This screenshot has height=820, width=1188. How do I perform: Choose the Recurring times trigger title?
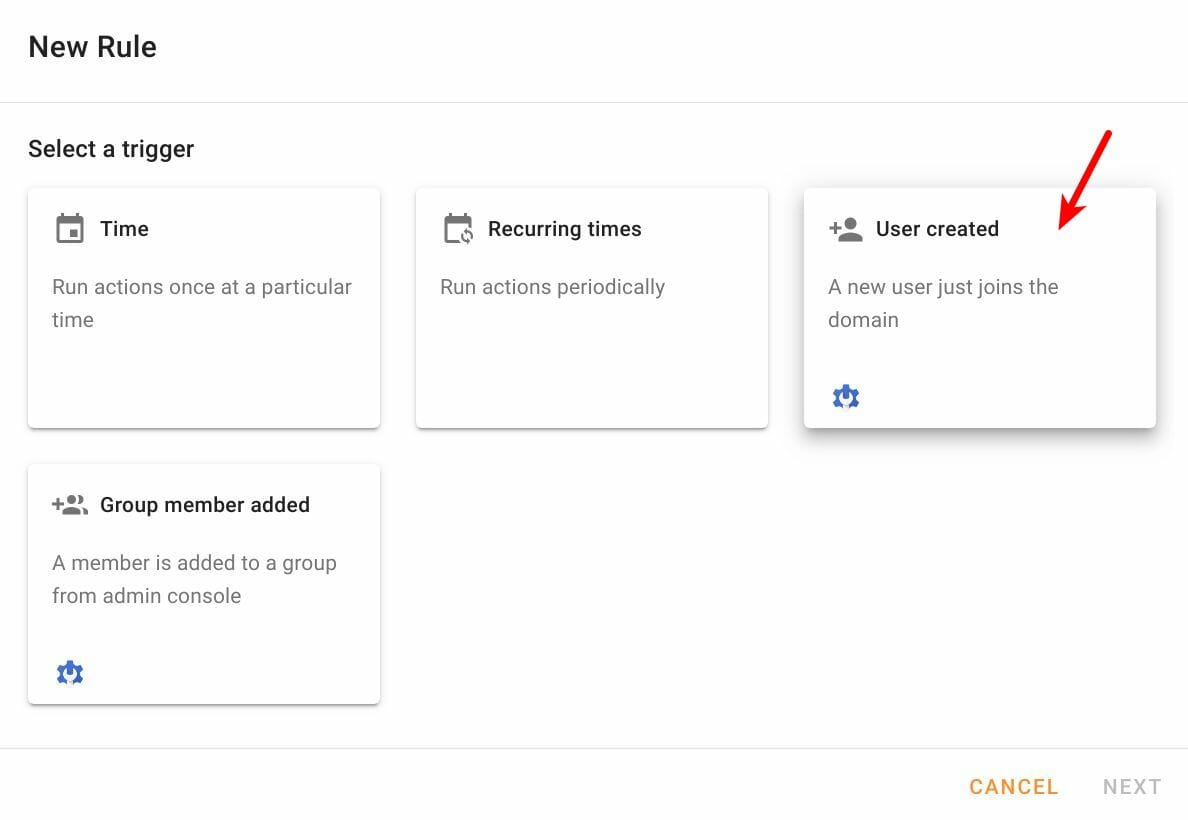pyautogui.click(x=564, y=229)
